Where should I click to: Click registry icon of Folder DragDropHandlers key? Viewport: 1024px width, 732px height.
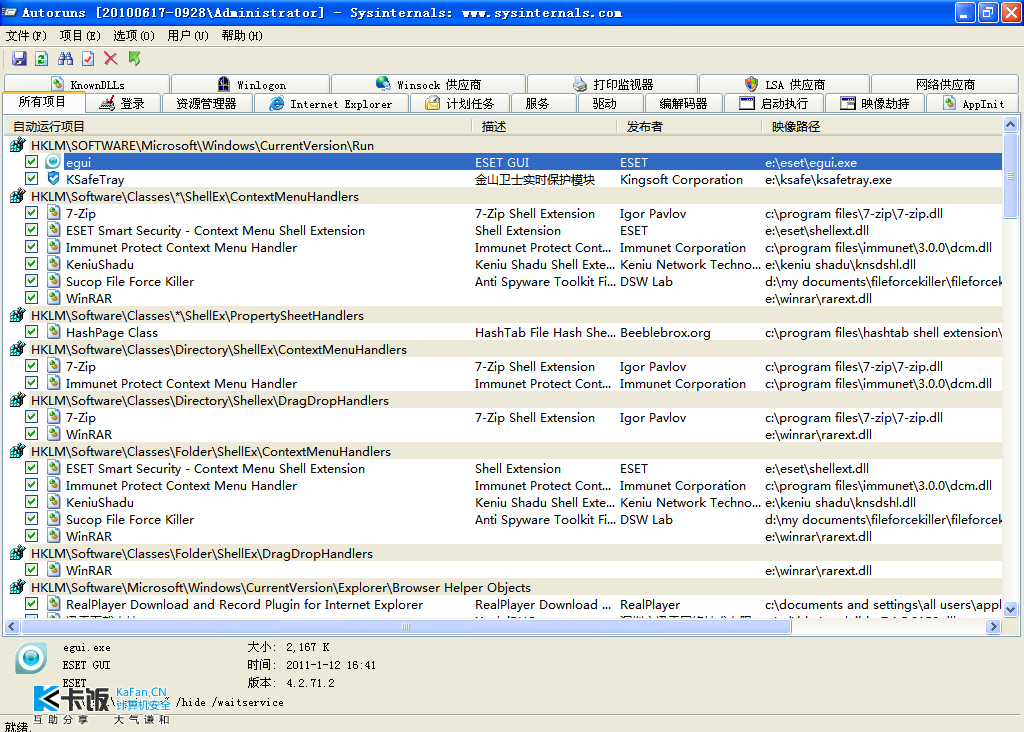(18, 553)
